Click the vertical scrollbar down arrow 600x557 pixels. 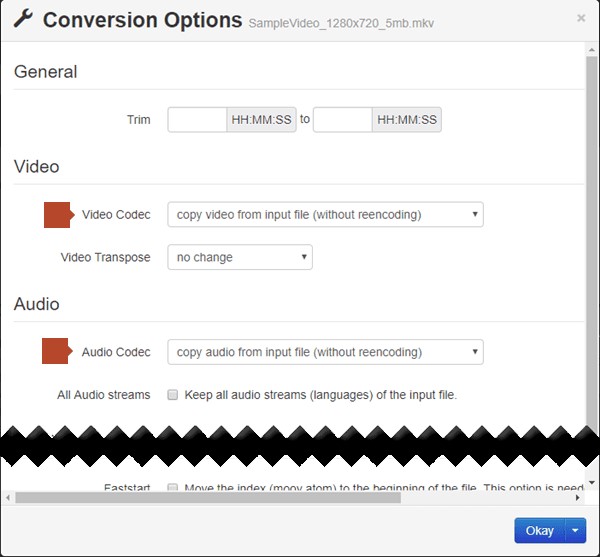[592, 483]
